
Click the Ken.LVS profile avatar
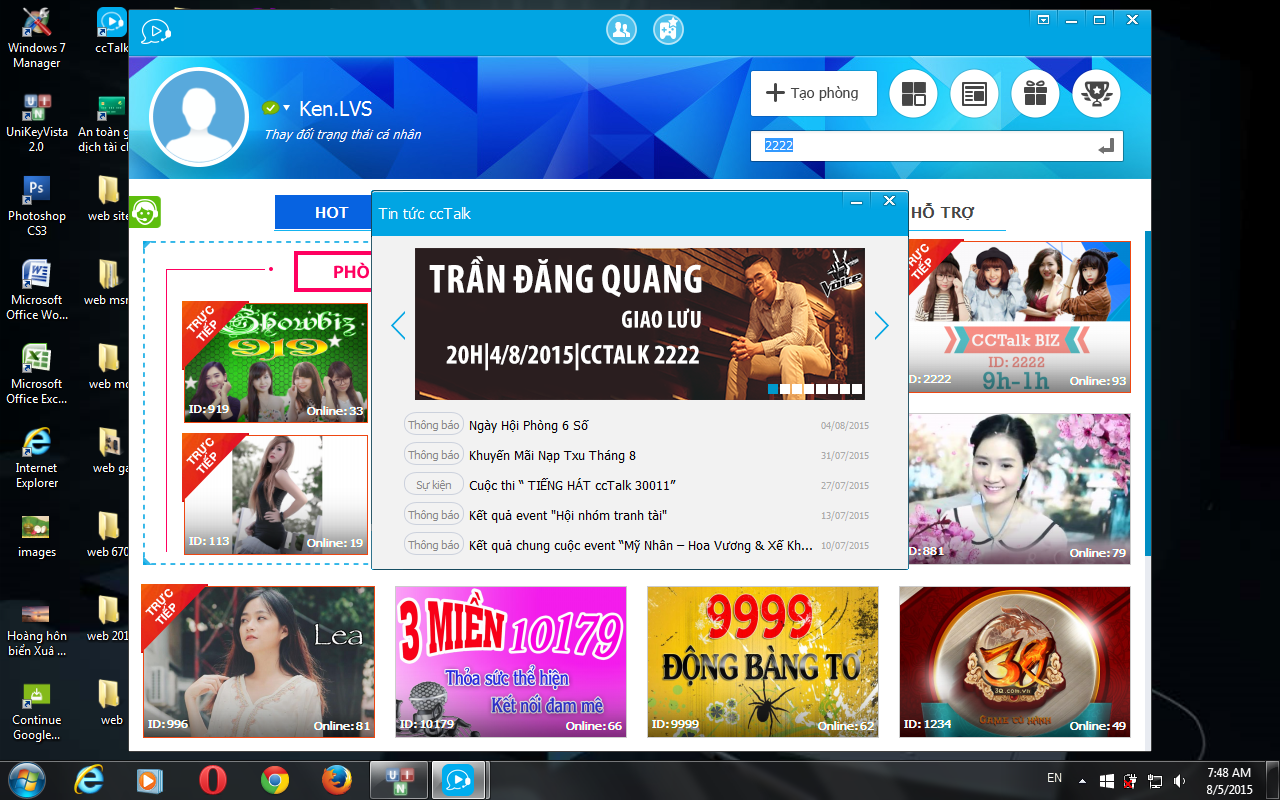pos(198,118)
